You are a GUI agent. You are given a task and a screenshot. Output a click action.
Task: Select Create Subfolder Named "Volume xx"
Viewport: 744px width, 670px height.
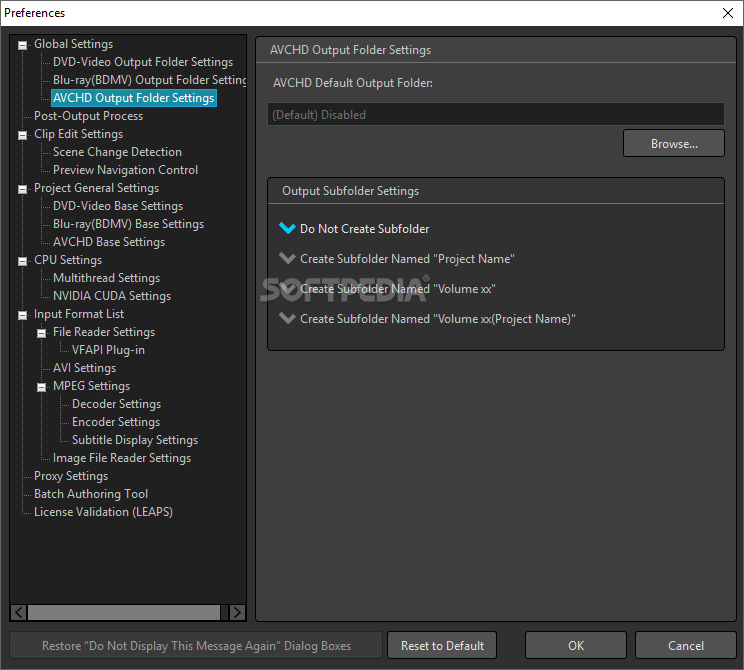(388, 288)
